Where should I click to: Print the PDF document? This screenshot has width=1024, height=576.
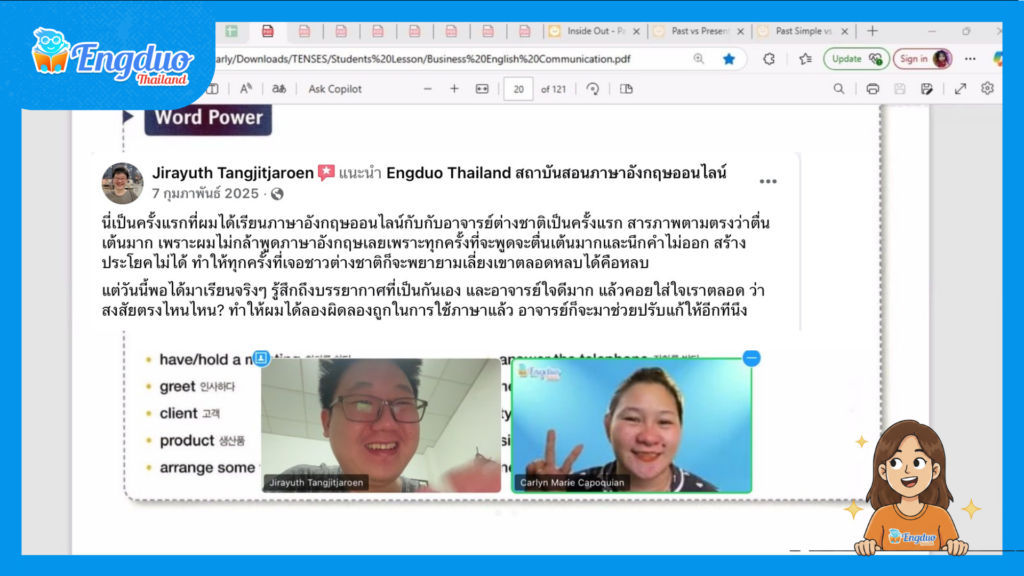coord(872,89)
